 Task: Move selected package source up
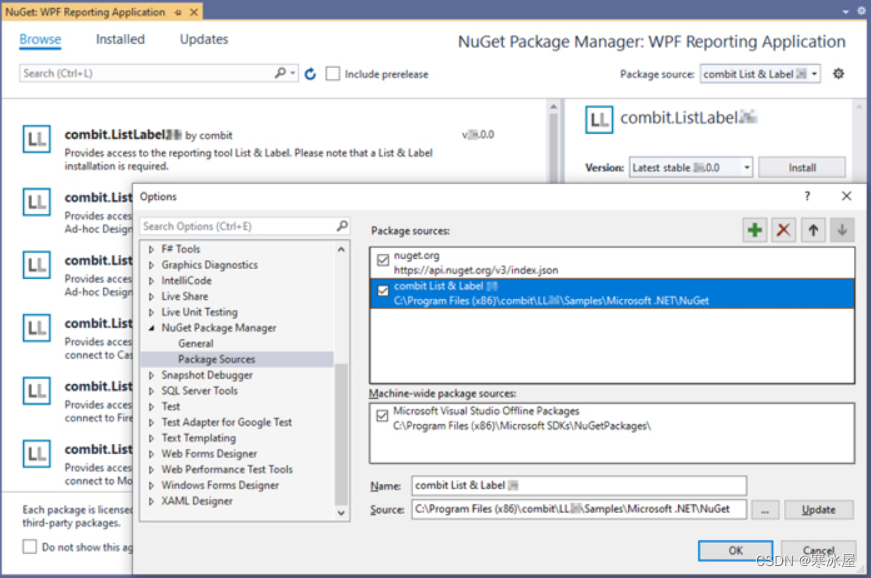(x=813, y=230)
